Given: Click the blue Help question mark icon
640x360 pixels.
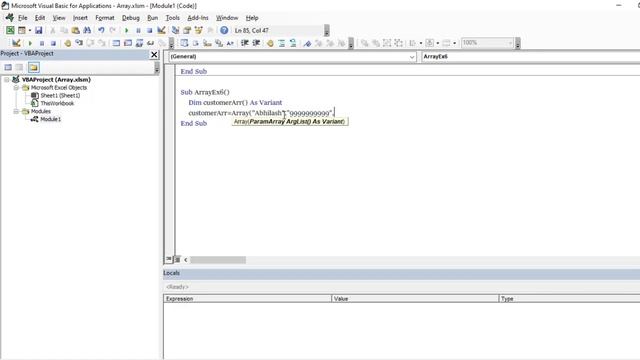Looking at the screenshot, I should coord(224,30).
